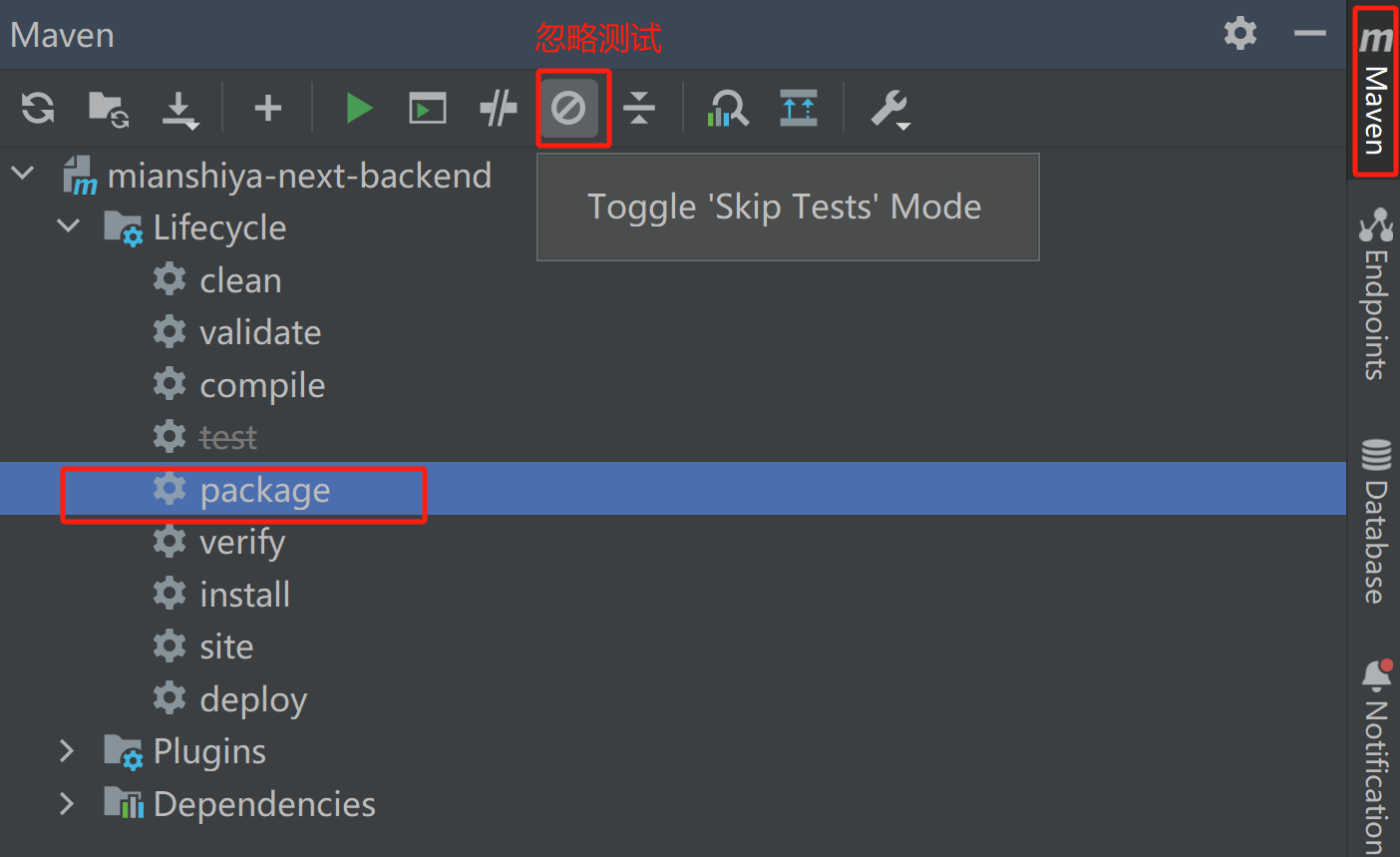The height and width of the screenshot is (857, 1400).
Task: Collapse all nodes in Maven tree
Action: [x=639, y=108]
